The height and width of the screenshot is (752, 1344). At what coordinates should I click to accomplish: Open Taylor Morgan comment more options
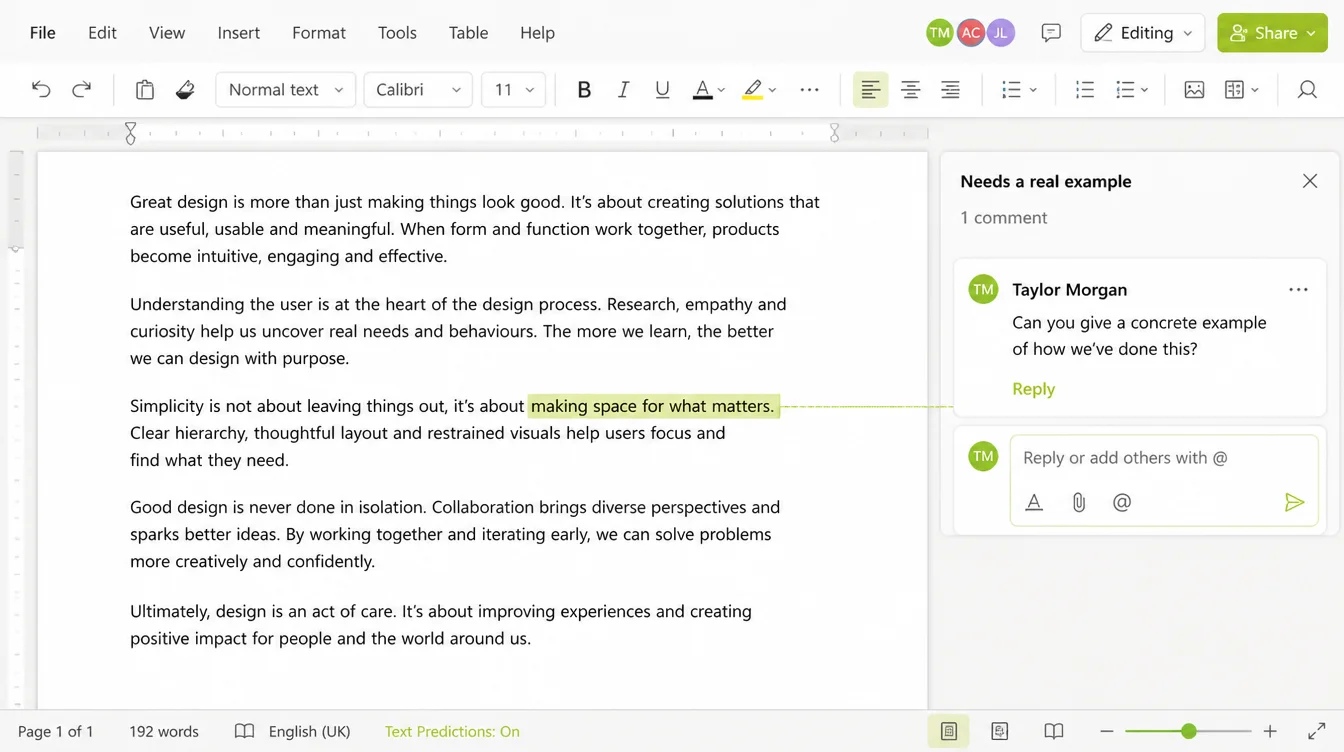click(x=1298, y=290)
